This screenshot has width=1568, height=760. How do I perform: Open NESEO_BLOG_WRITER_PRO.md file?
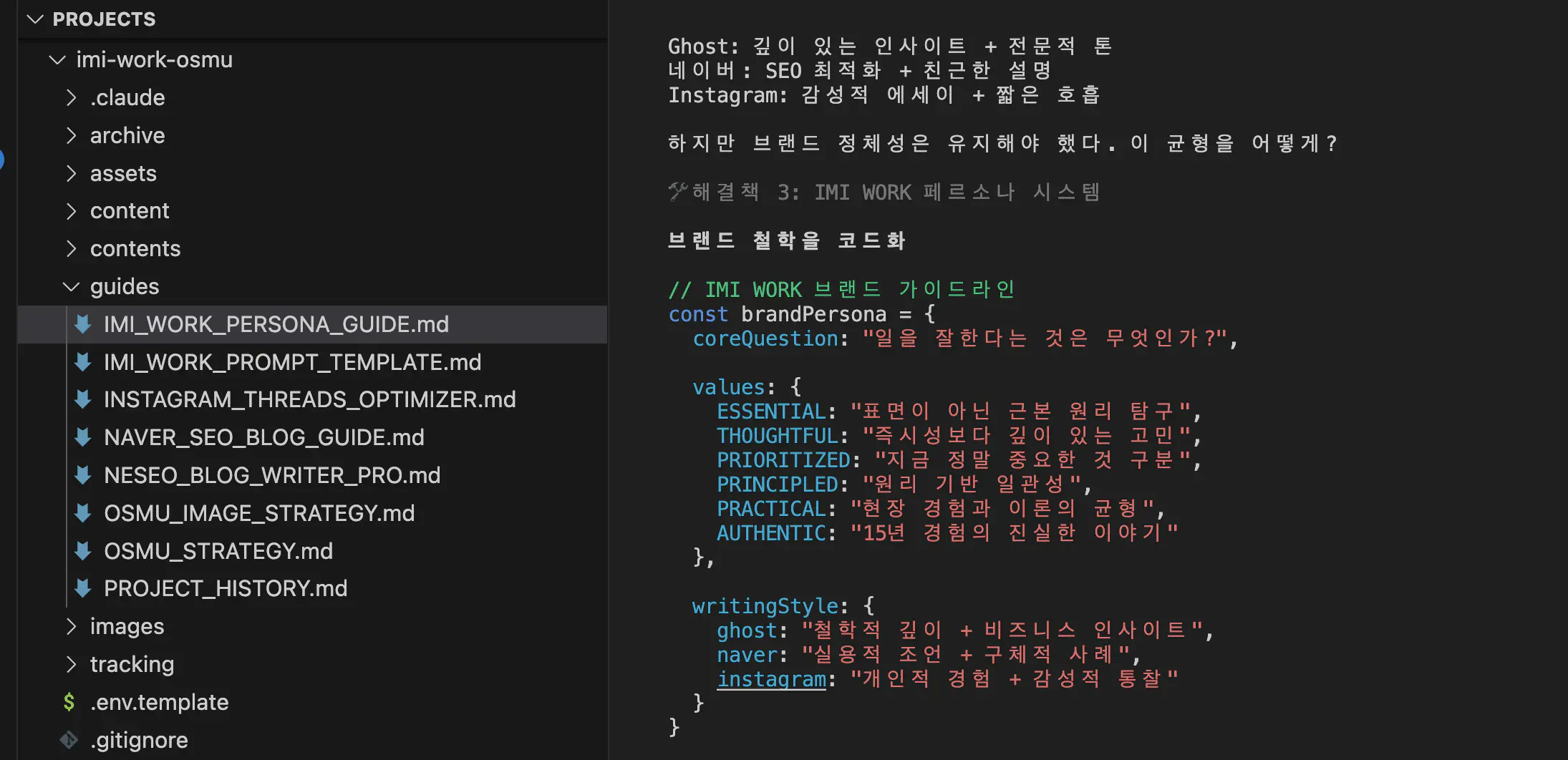pos(272,475)
